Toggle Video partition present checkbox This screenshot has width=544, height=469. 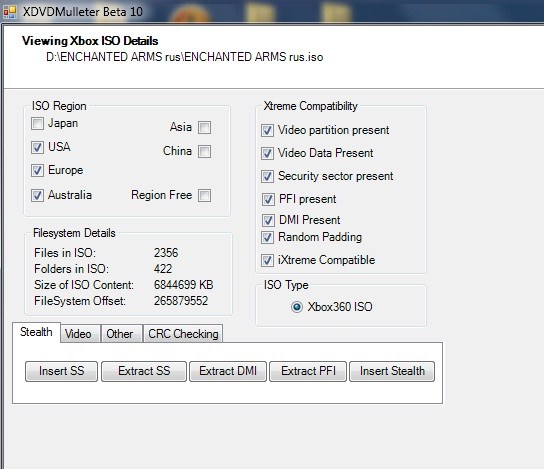(267, 131)
